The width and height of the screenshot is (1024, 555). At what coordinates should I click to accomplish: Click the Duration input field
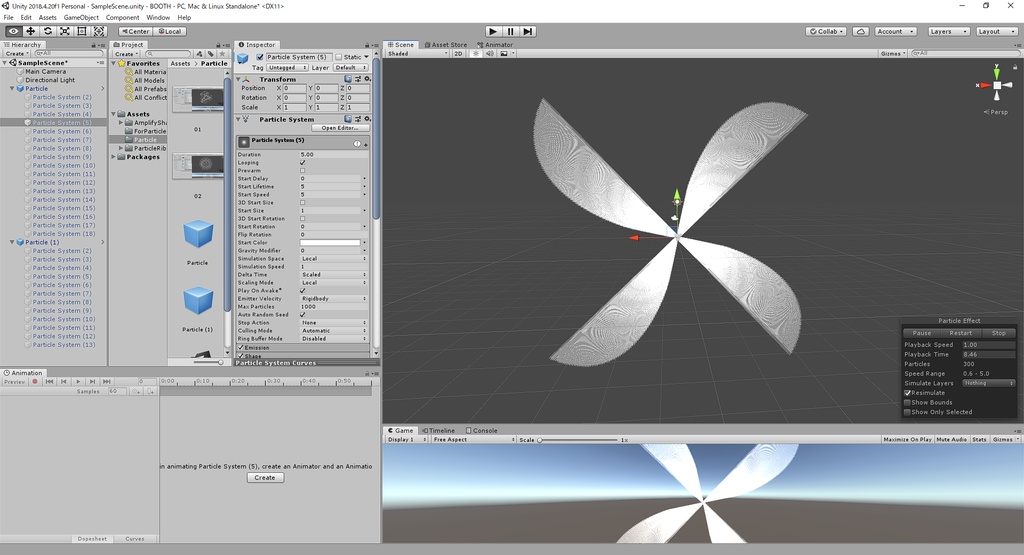(333, 155)
